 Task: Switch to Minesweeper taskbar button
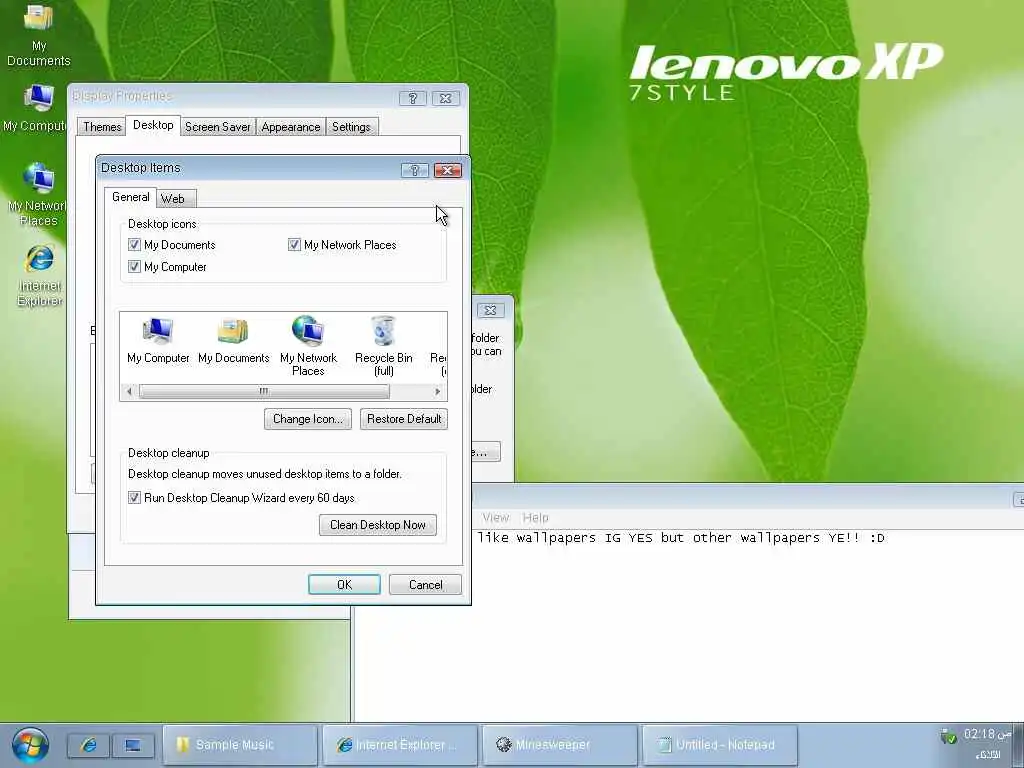pos(559,744)
